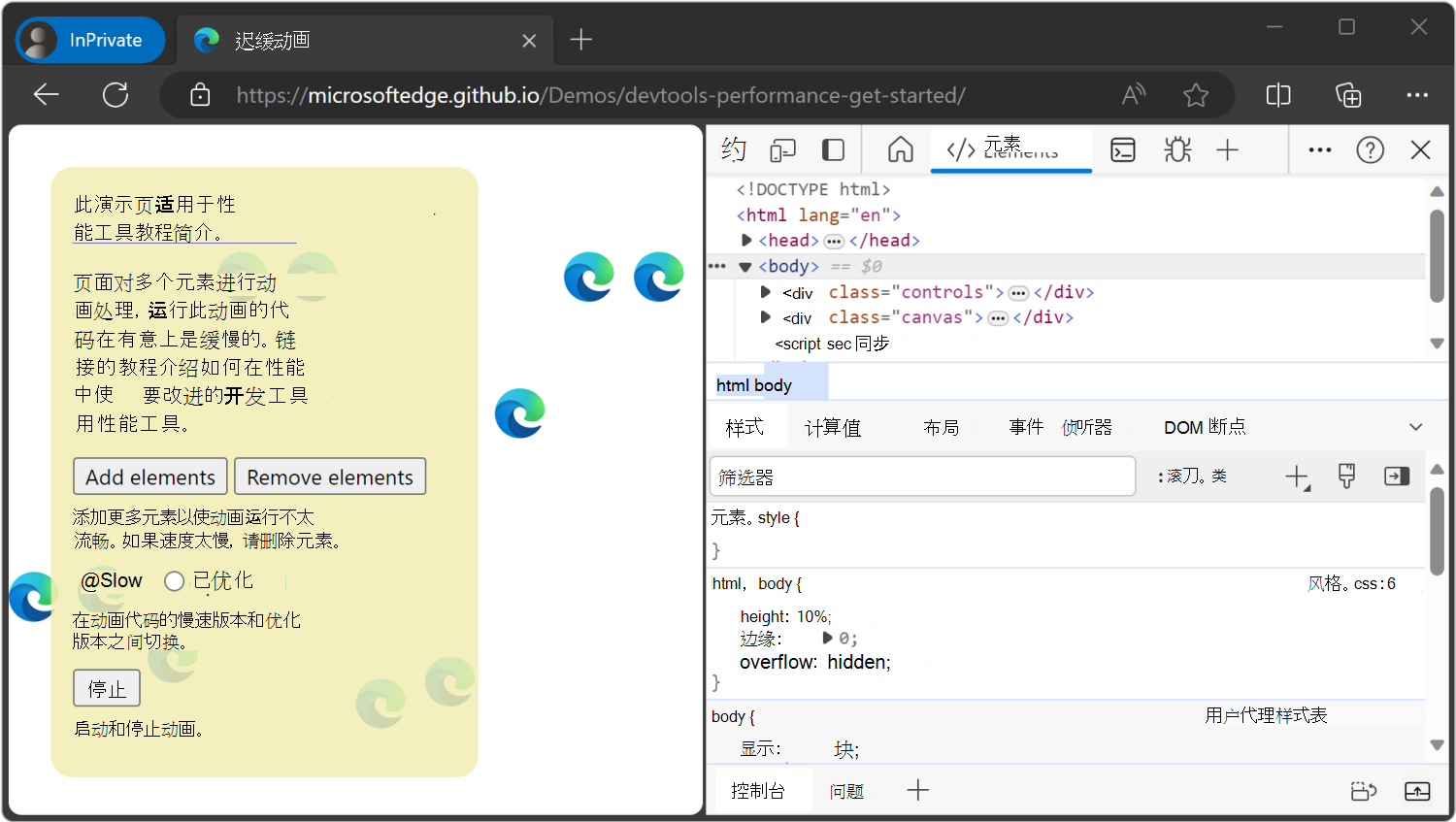Close the DevTools panel
This screenshot has width=1456, height=822.
[x=1420, y=149]
